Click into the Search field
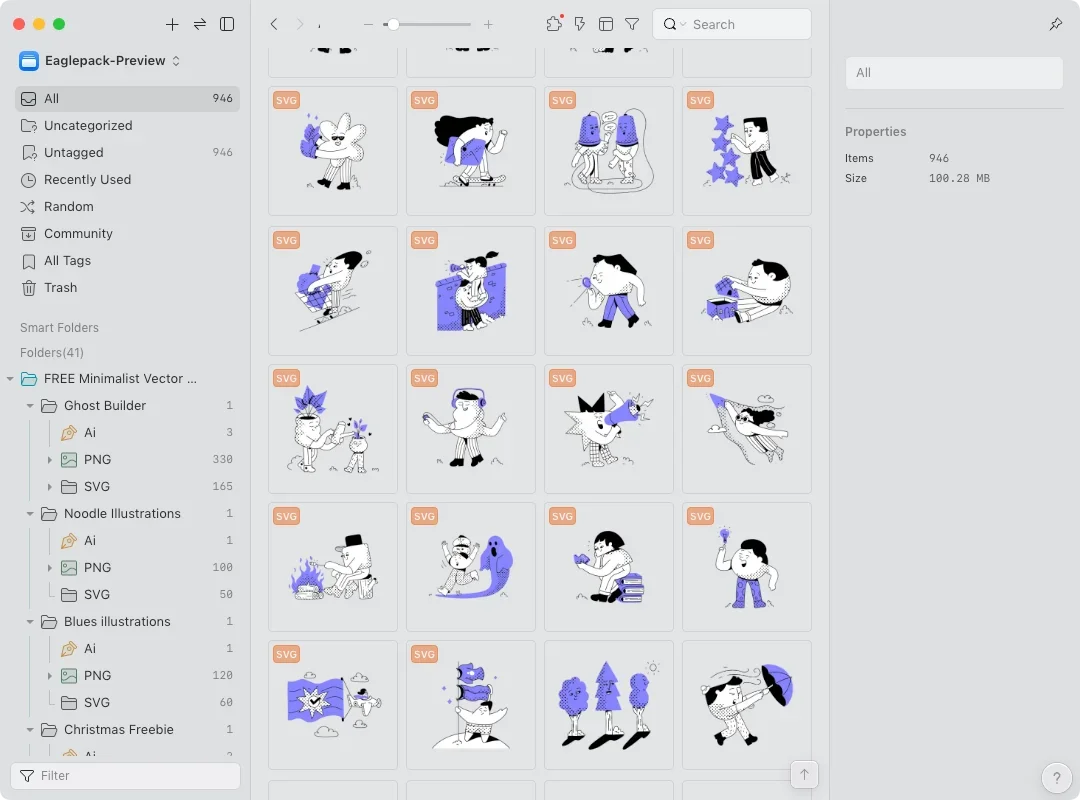Screen dimensions: 1080x800 (731, 24)
